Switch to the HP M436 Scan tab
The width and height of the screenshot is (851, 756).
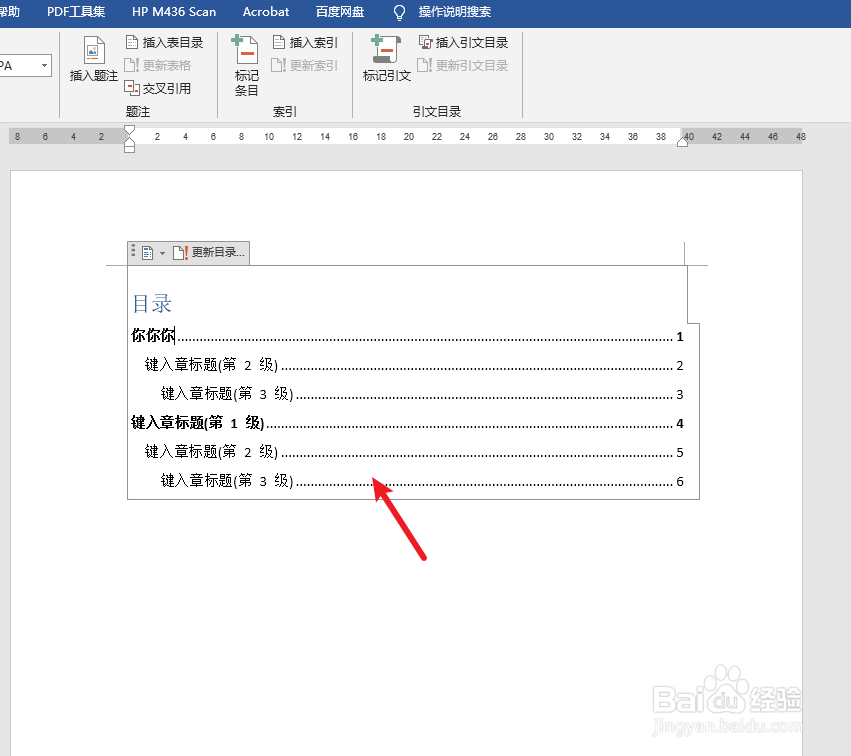pos(174,12)
